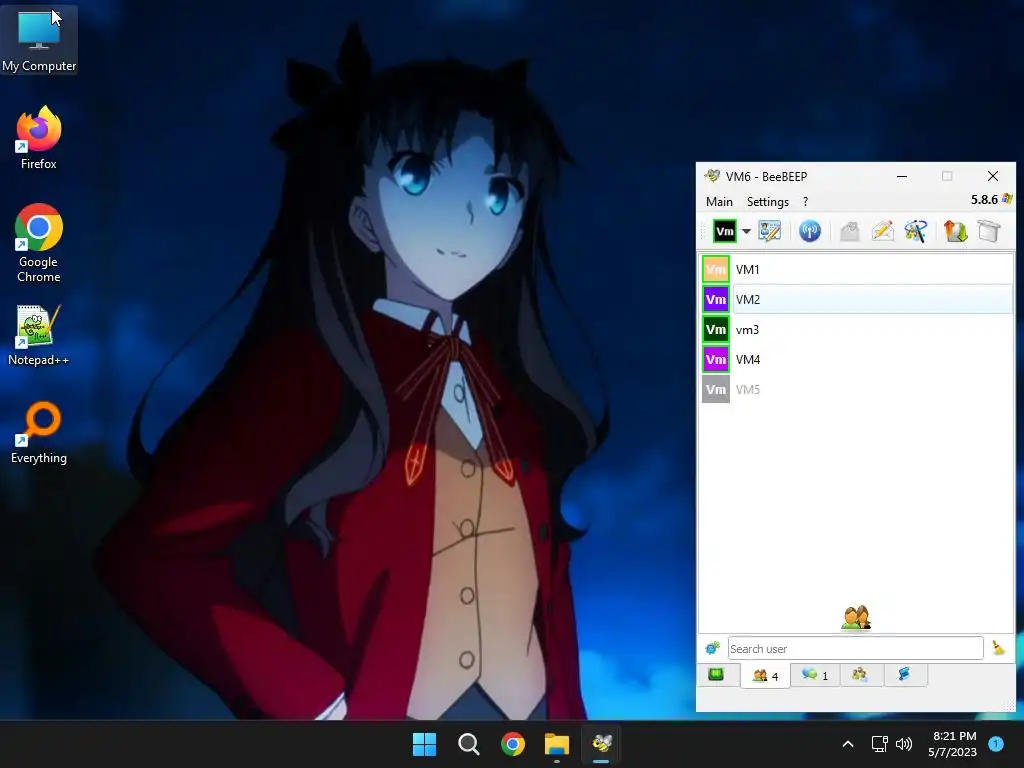Click VM2's purple Vm avatar
Screen dimensions: 1024x768
click(x=716, y=299)
